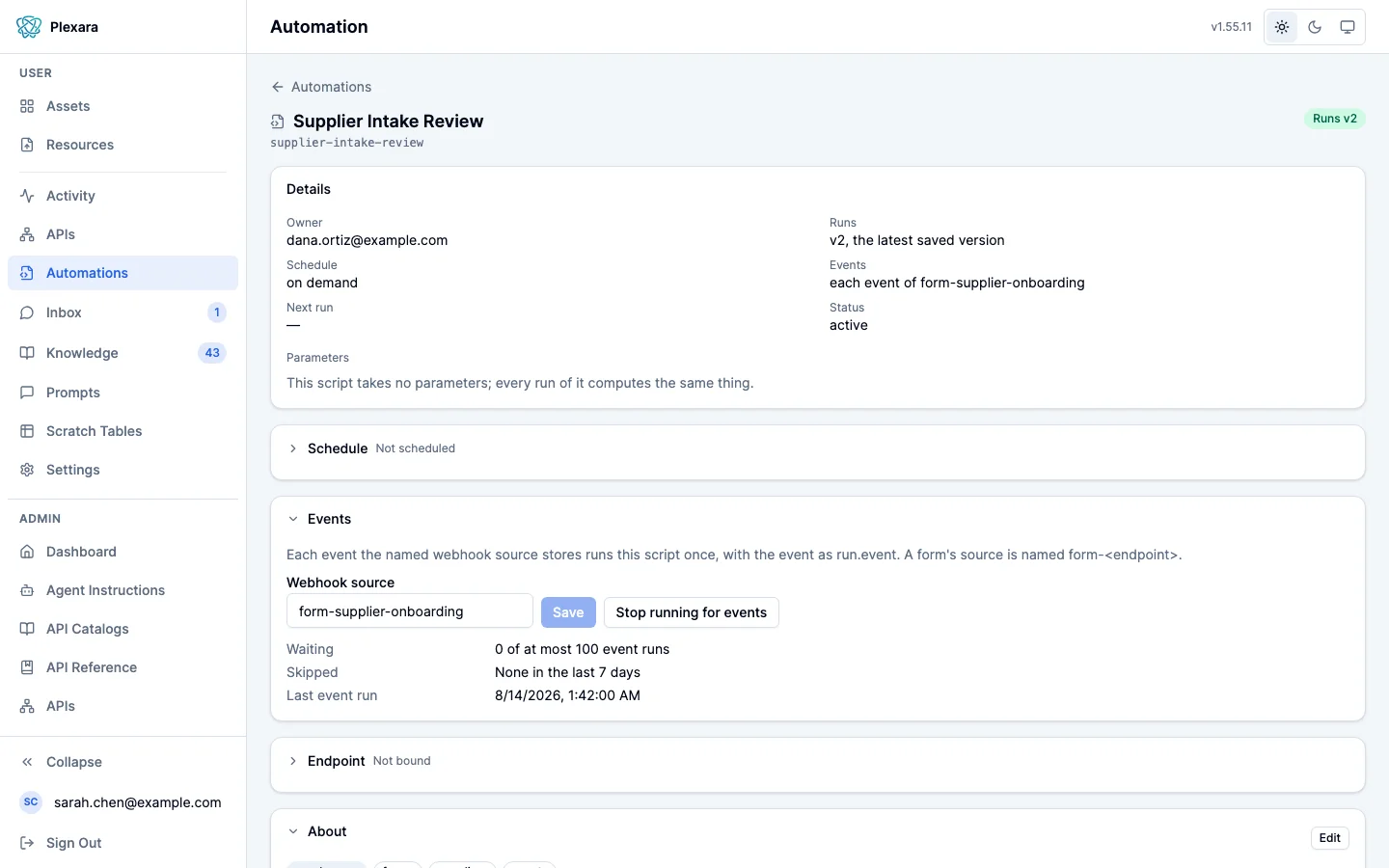This screenshot has width=1389, height=868.
Task: Collapse the Events section
Action: (x=293, y=519)
